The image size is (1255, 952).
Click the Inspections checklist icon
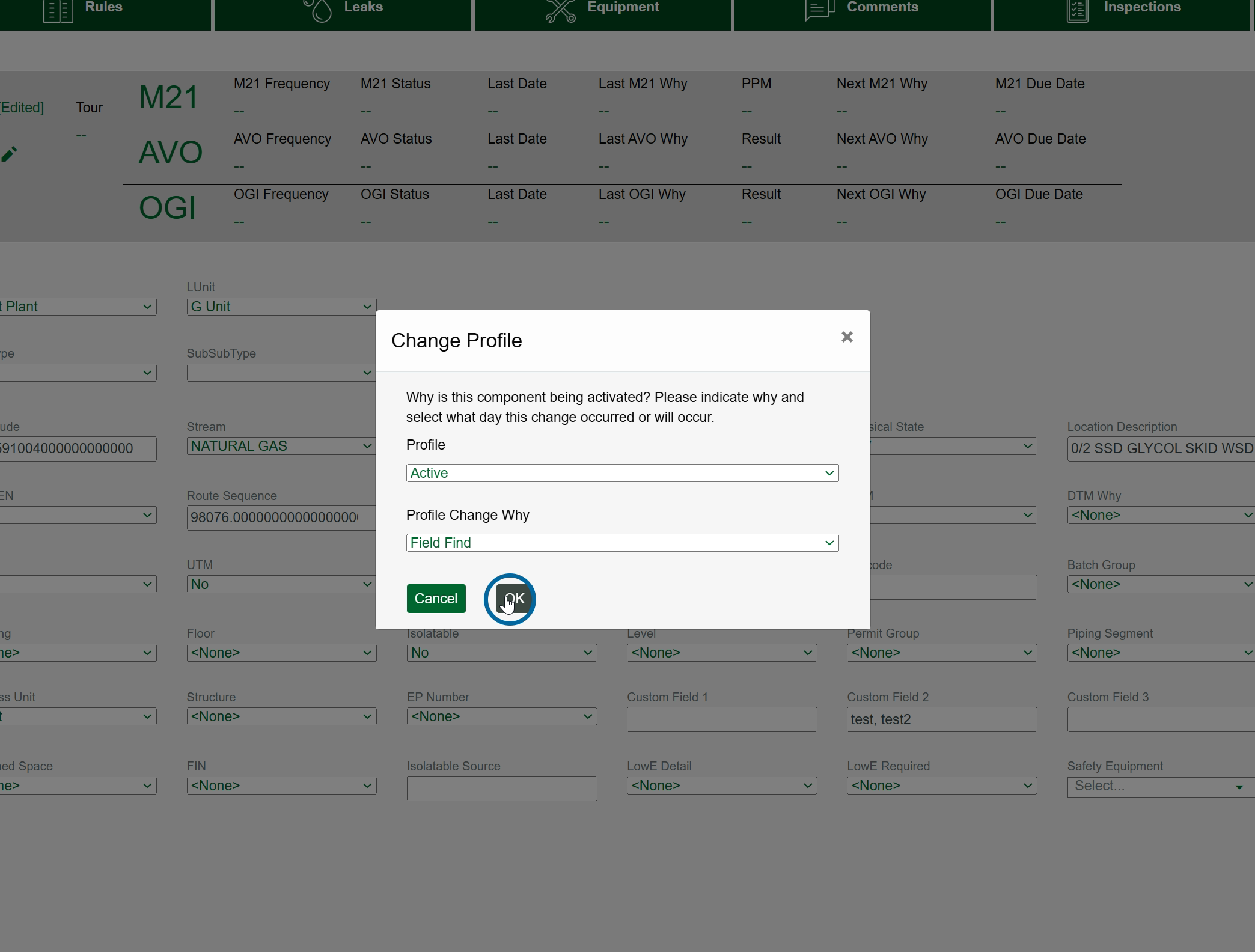[1078, 10]
